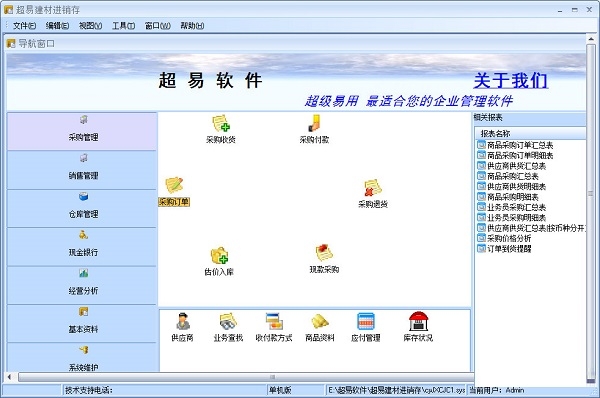Image resolution: width=600 pixels, height=398 pixels.
Task: Open the 采购退货 purchase return icon
Action: (x=373, y=188)
